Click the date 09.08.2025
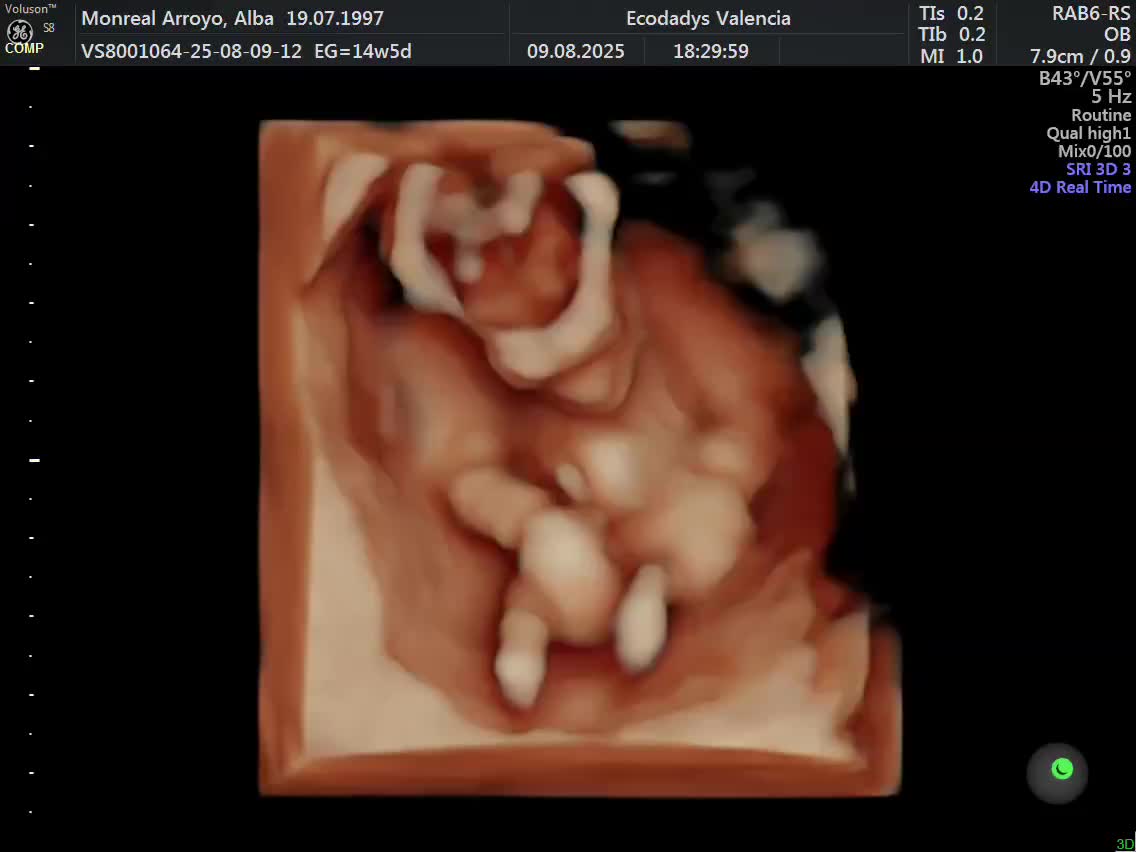The height and width of the screenshot is (852, 1136). (x=575, y=51)
